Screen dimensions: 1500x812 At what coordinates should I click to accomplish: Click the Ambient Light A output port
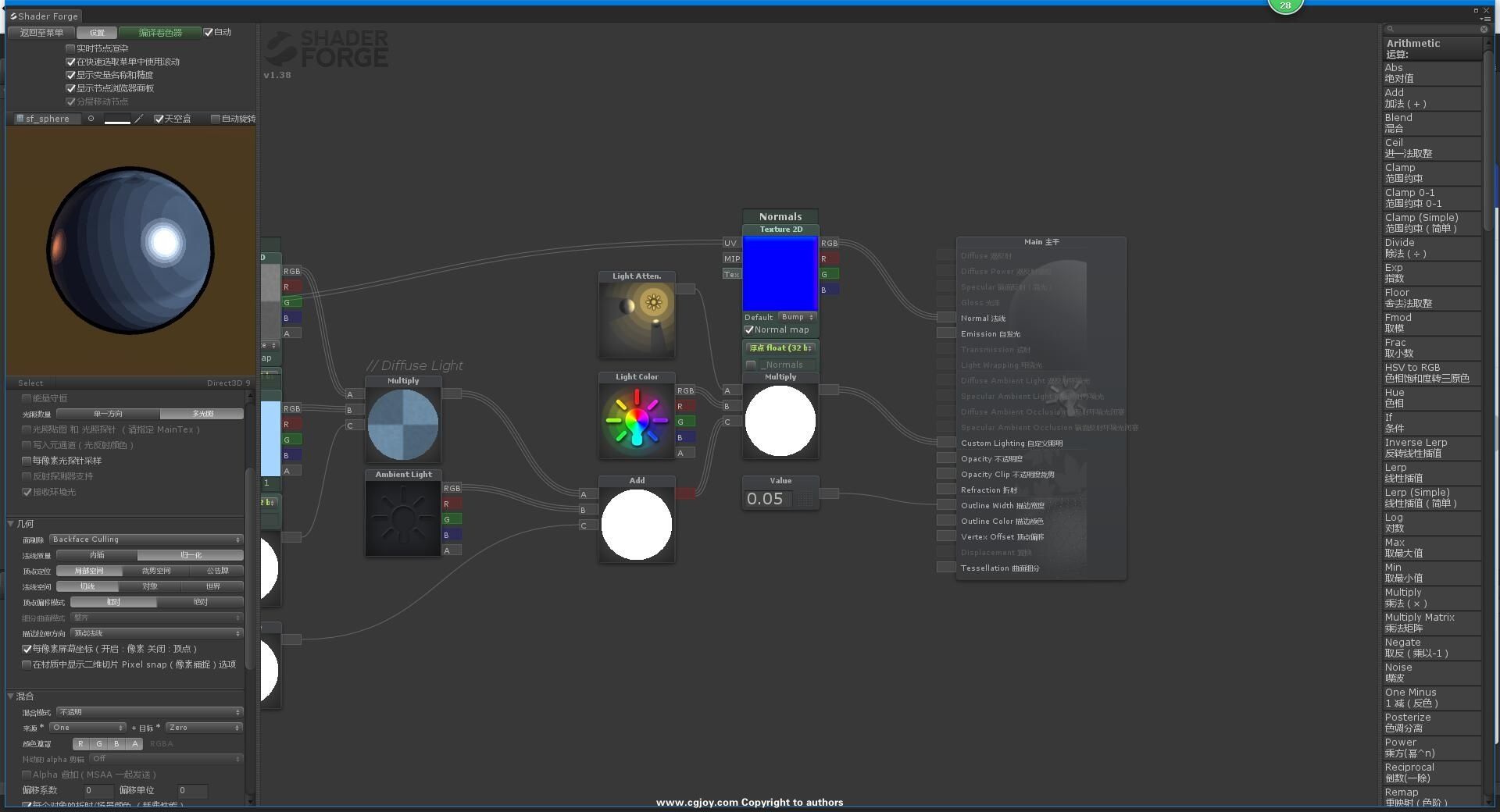point(452,550)
